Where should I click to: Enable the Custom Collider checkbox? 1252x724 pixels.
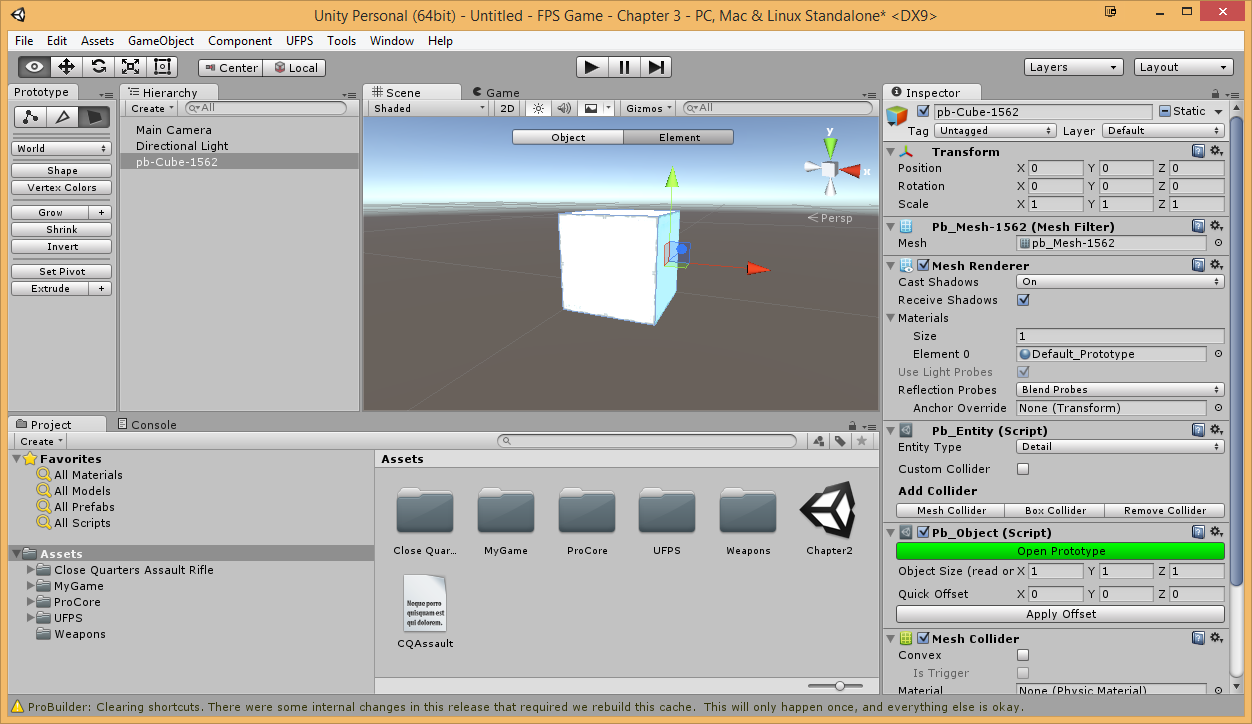[1023, 469]
